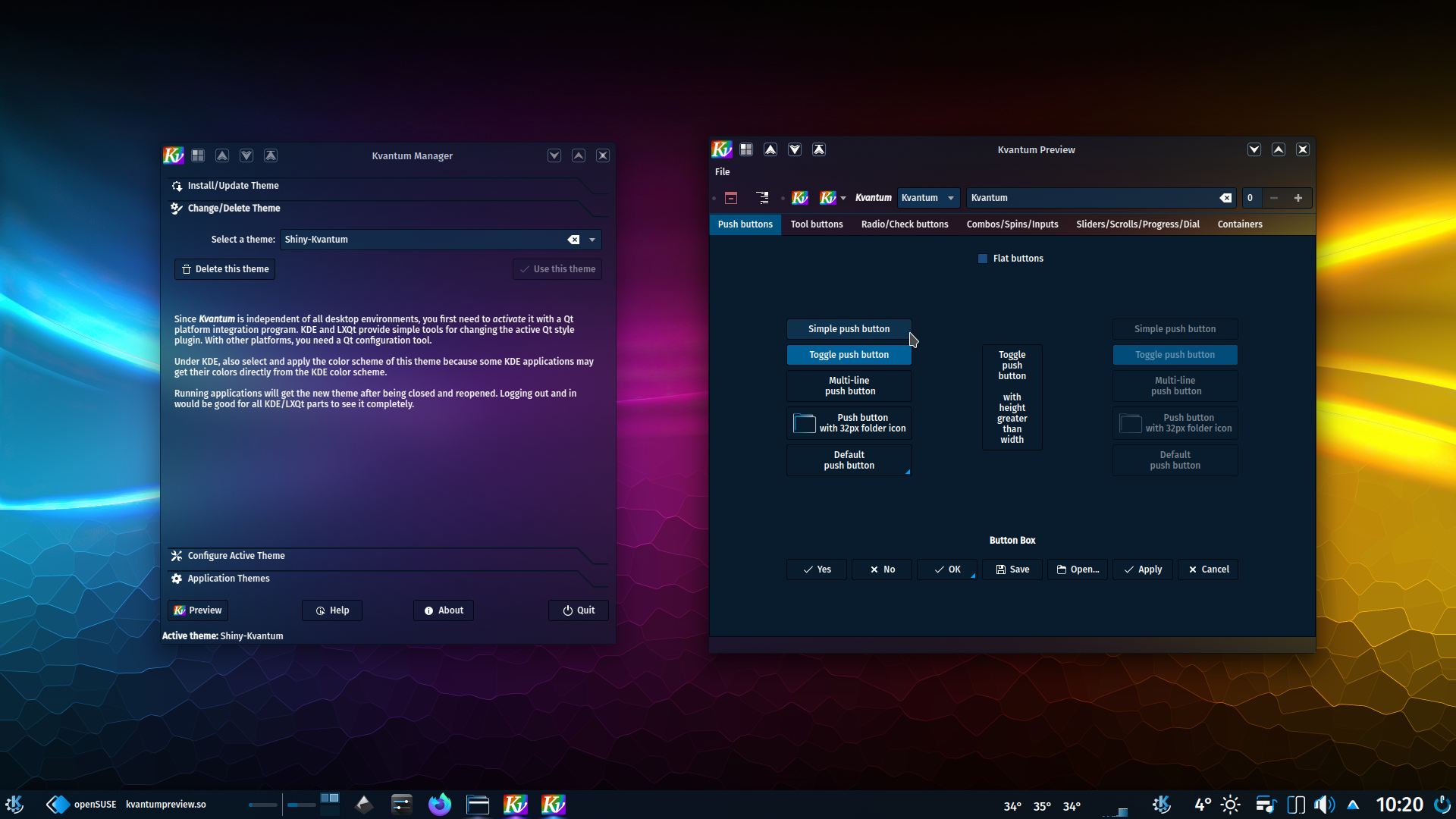This screenshot has height=819, width=1456.
Task: Click the spin box value field showing 0
Action: tap(1251, 198)
